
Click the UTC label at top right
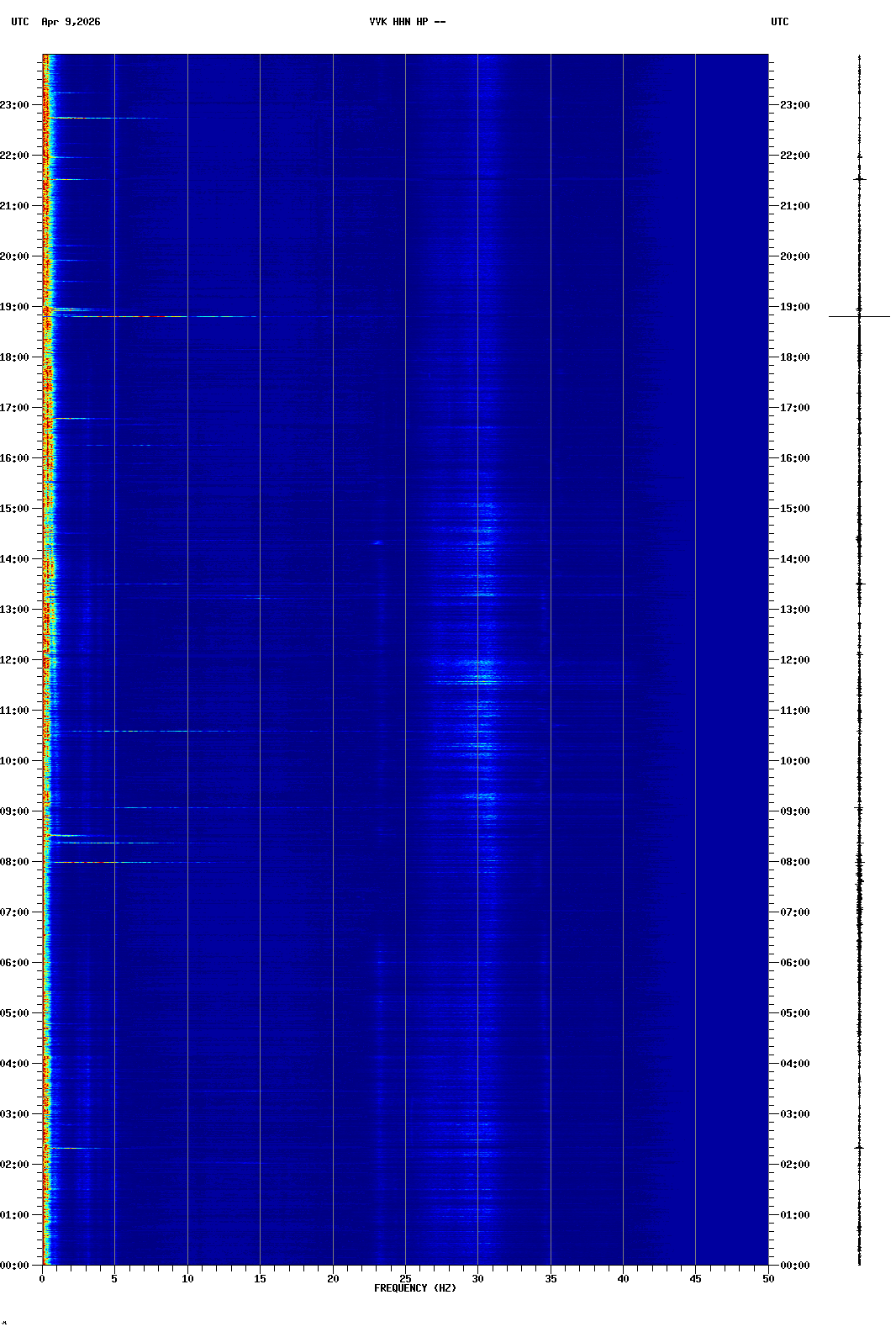coord(779,22)
